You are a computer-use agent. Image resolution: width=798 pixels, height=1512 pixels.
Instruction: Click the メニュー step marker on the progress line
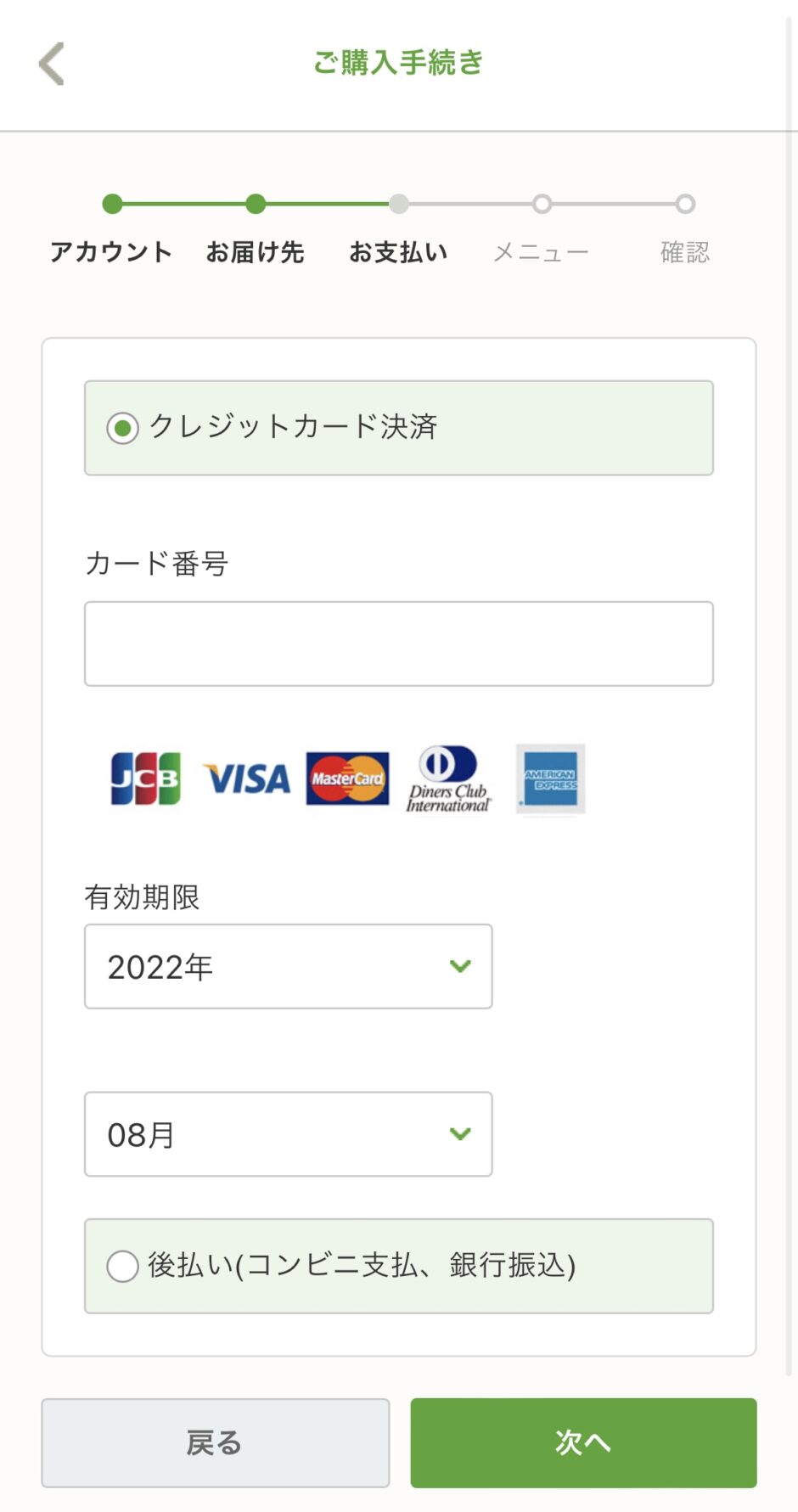tap(542, 204)
